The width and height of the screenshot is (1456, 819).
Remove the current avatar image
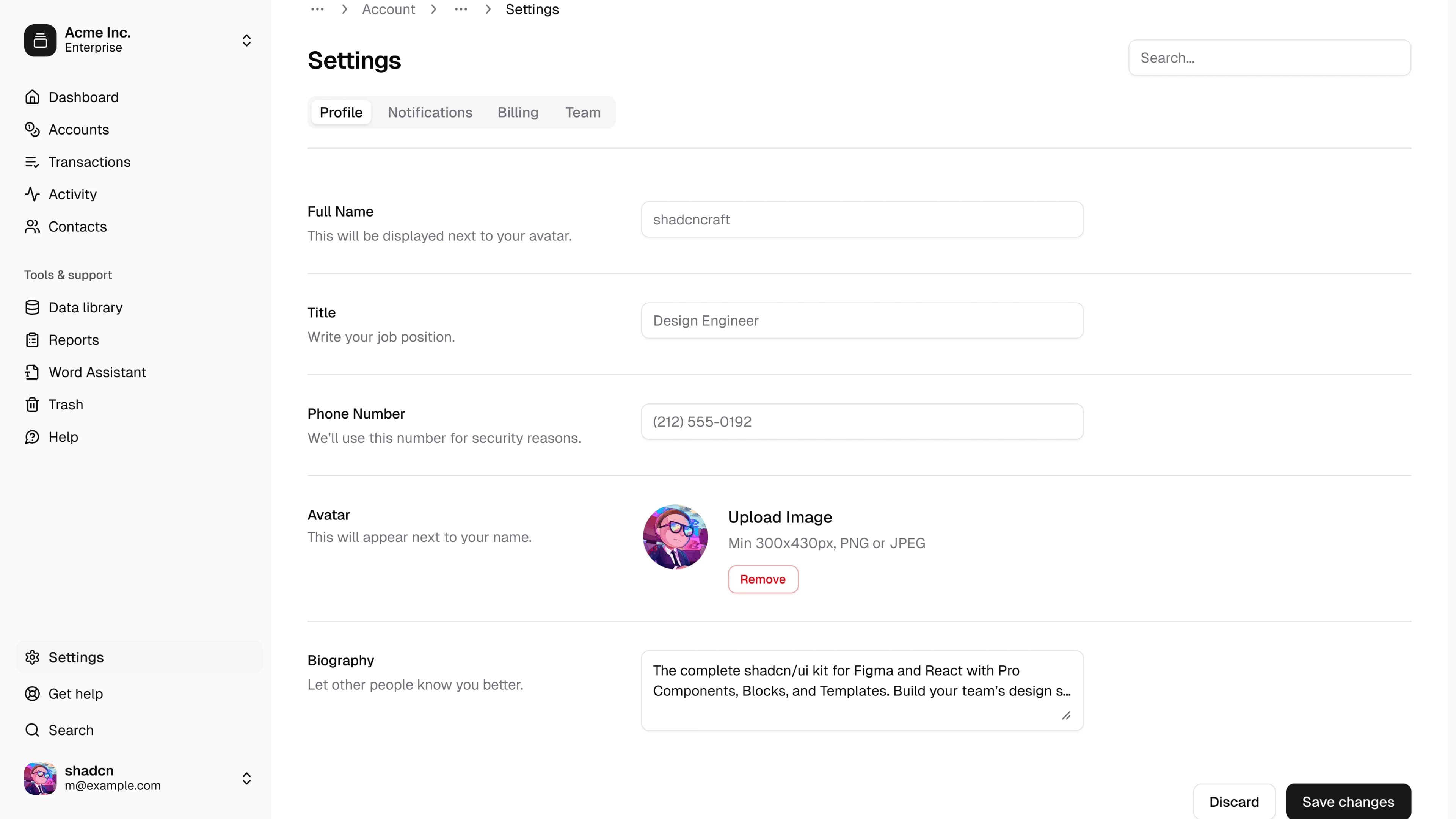coord(763,579)
